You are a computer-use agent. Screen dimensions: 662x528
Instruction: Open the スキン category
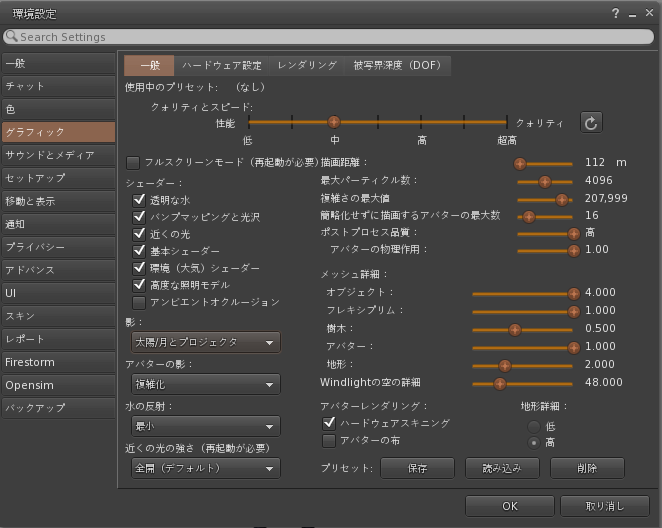(58, 316)
